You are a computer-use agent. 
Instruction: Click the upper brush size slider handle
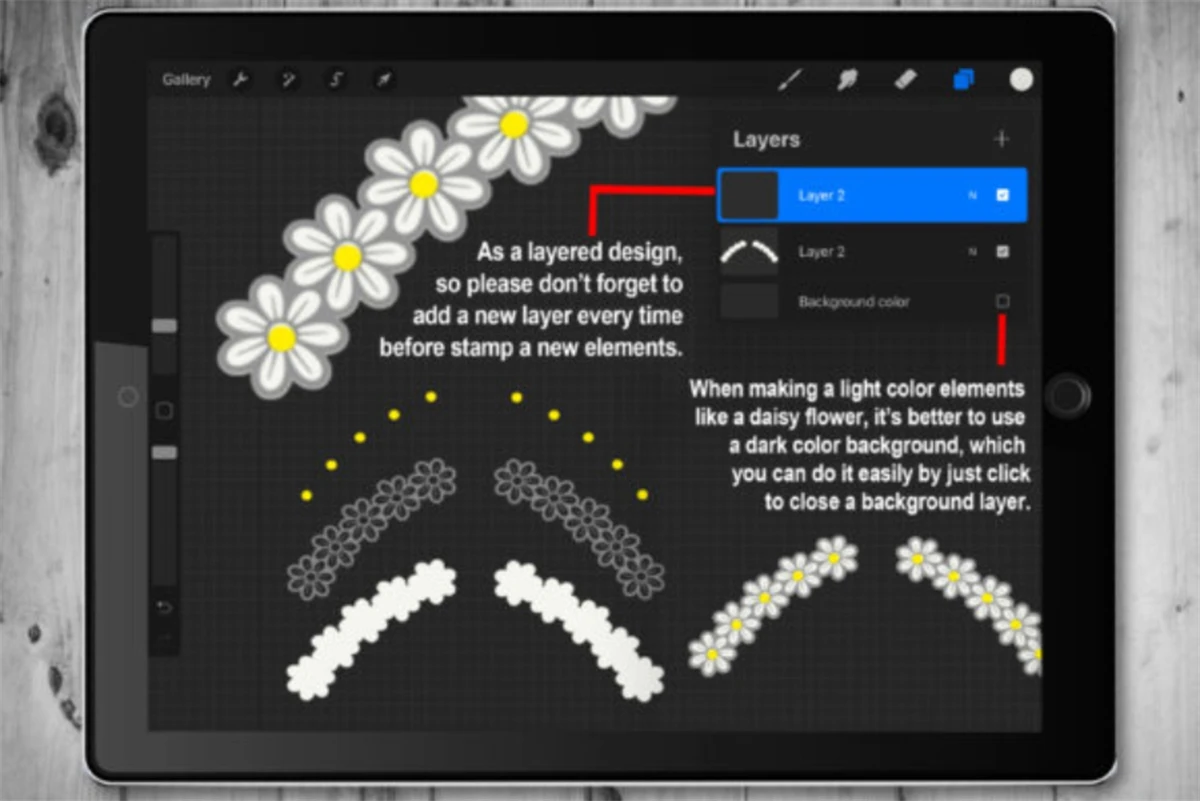point(164,326)
